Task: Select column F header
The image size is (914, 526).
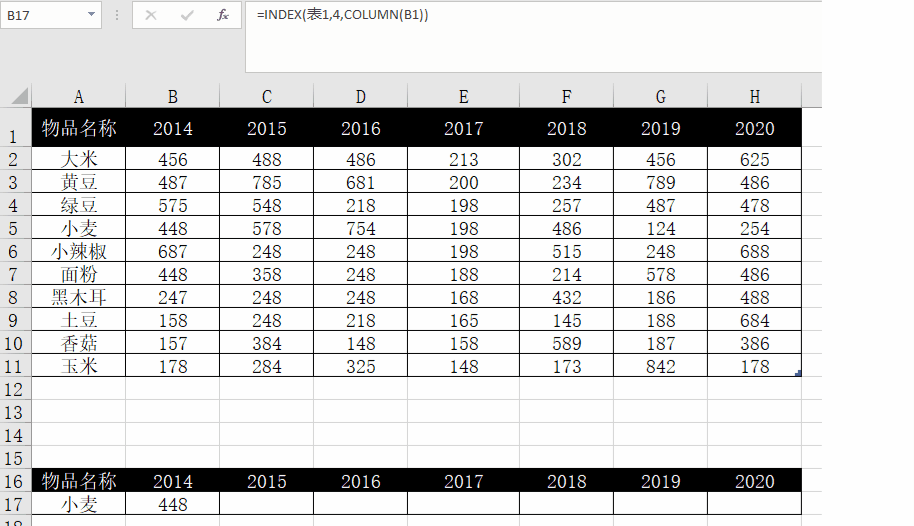Action: 567,96
